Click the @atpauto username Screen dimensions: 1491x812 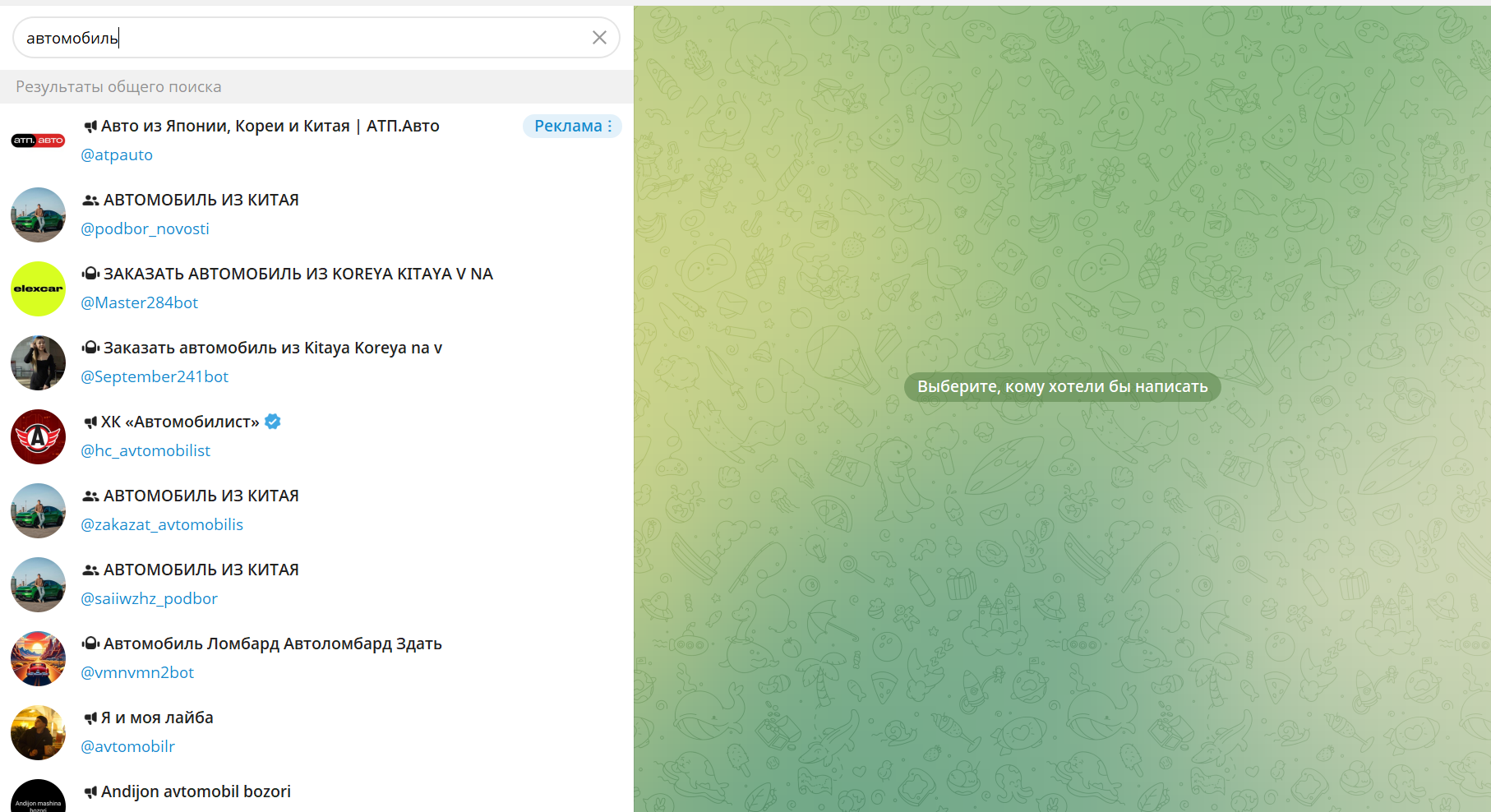point(117,155)
